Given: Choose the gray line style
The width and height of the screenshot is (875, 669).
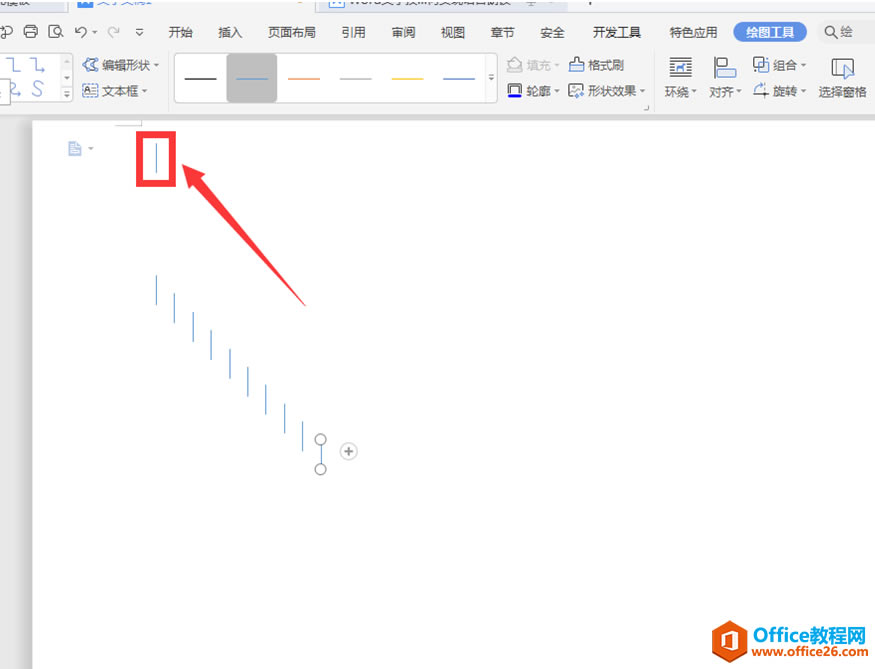Looking at the screenshot, I should coord(355,78).
